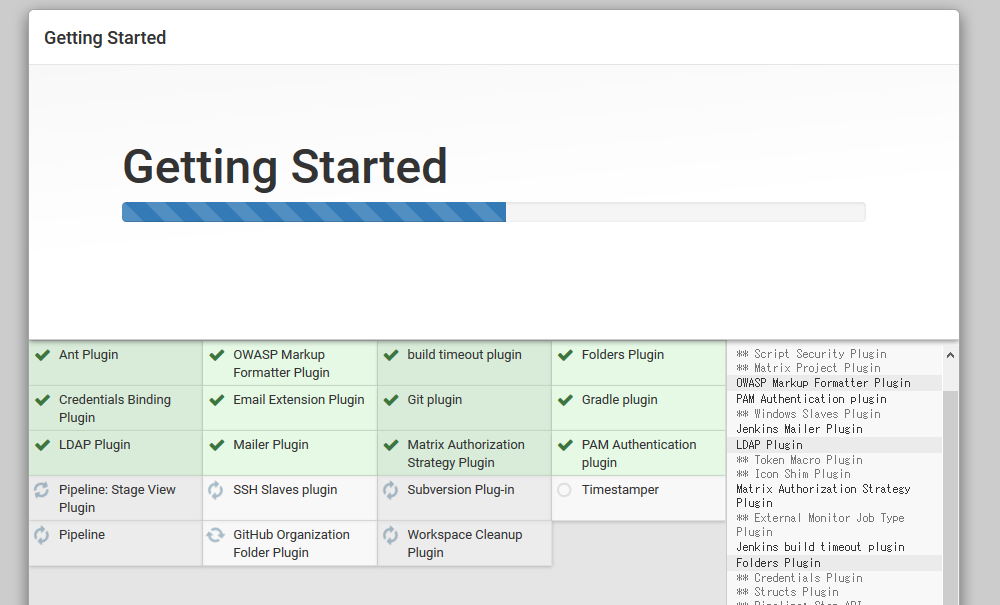Click the spinner icon beside Pipeline
Image resolution: width=1000 pixels, height=605 pixels.
(x=41, y=535)
